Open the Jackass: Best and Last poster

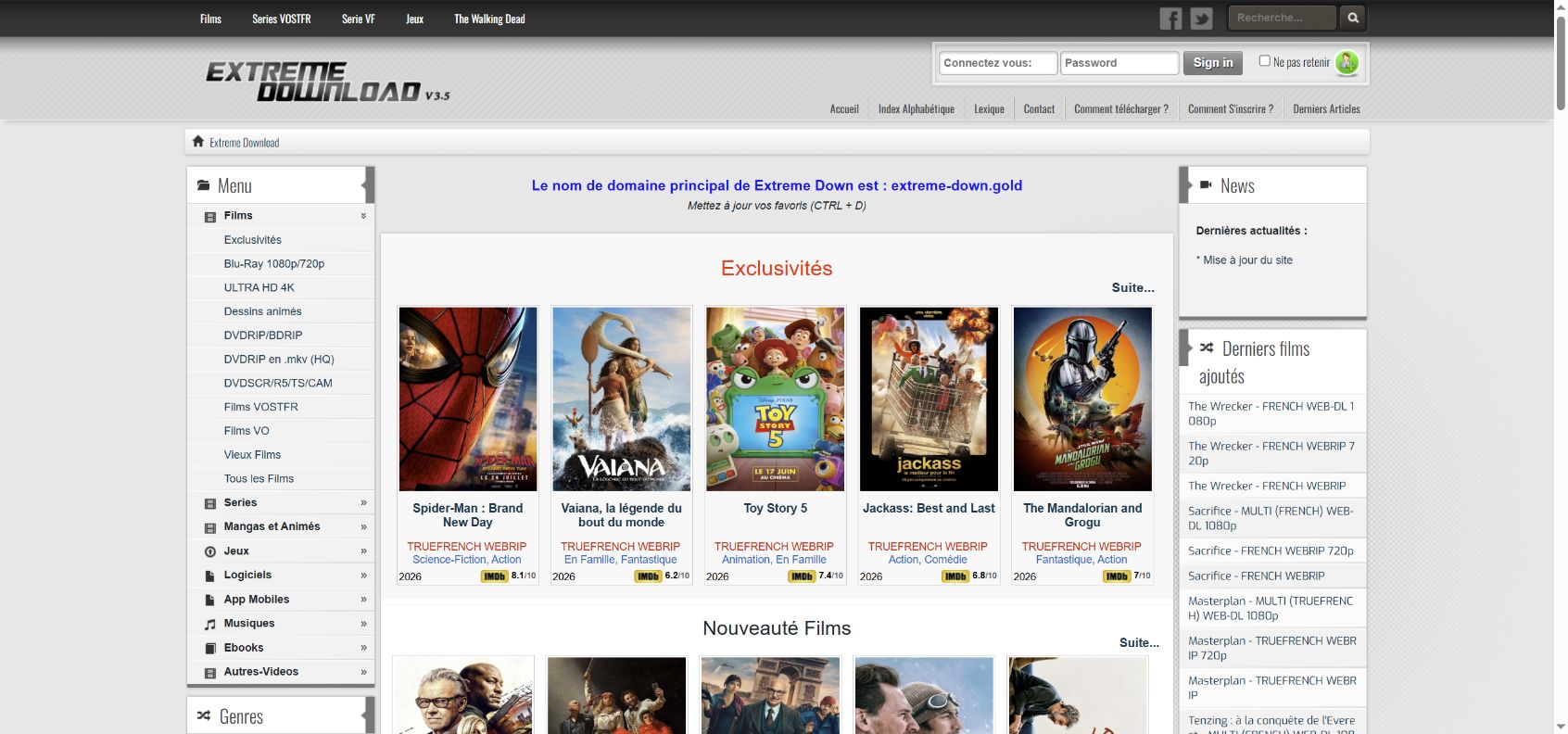pyautogui.click(x=929, y=399)
